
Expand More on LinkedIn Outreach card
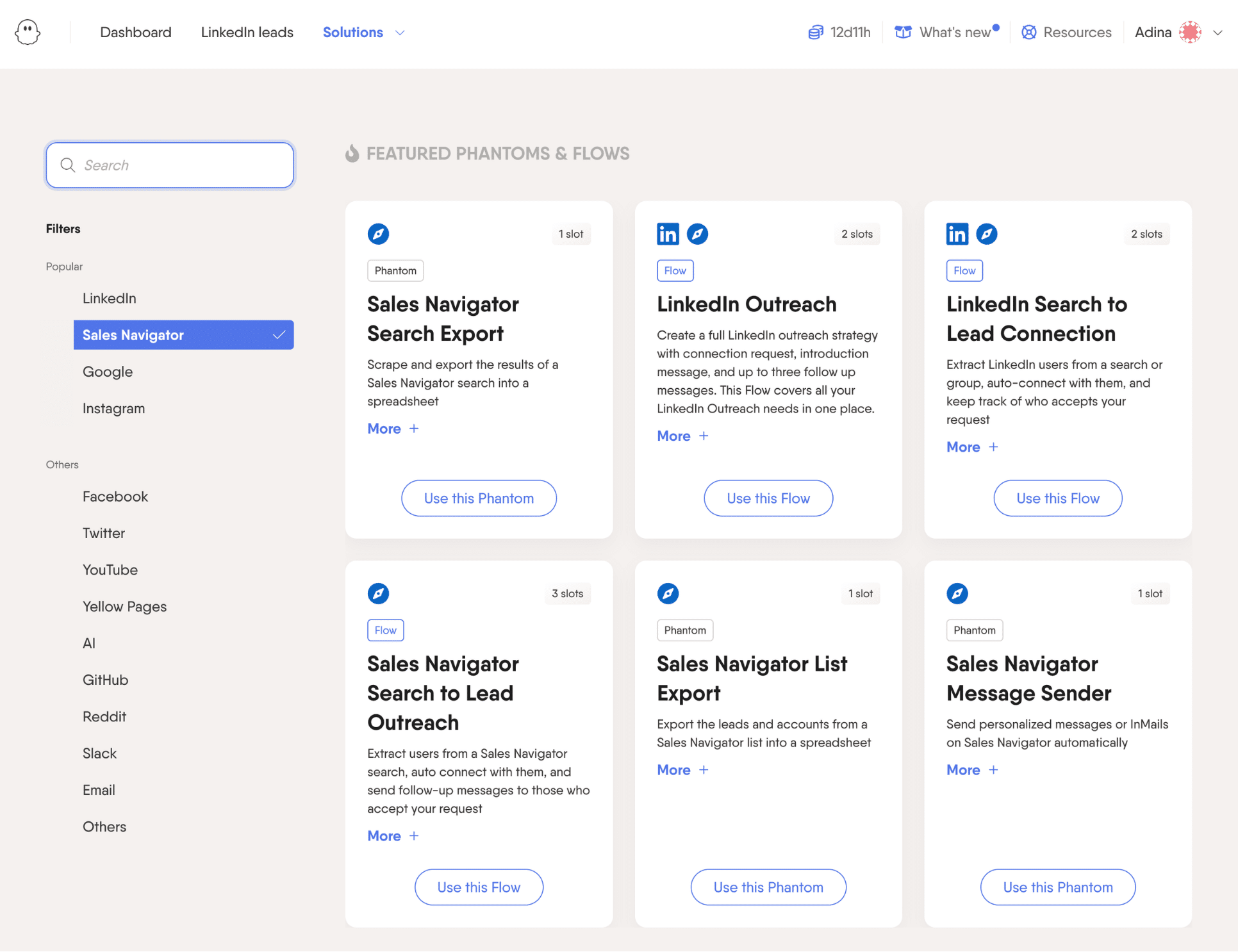[682, 436]
